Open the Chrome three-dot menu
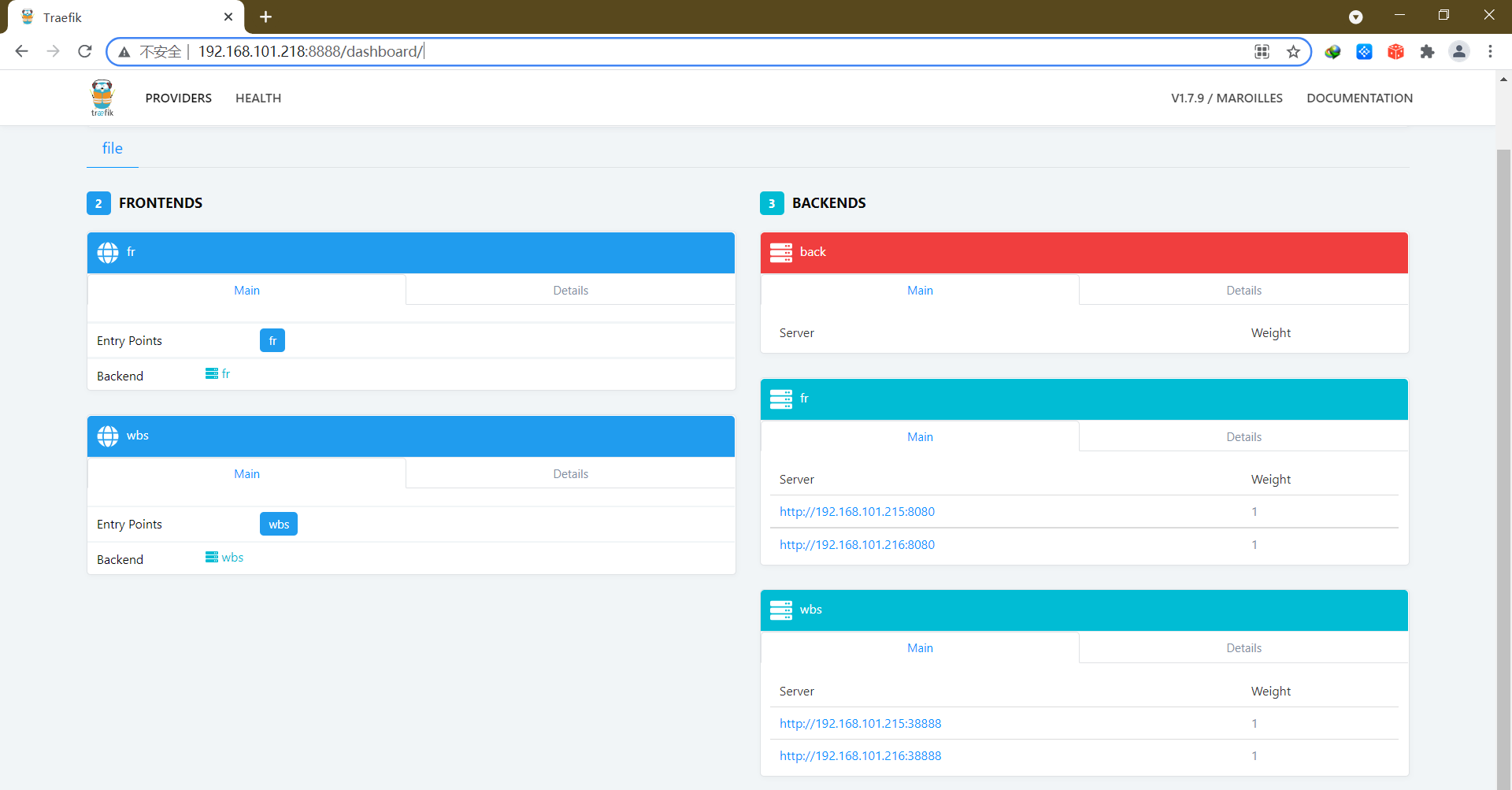Image resolution: width=1512 pixels, height=790 pixels. (1491, 51)
